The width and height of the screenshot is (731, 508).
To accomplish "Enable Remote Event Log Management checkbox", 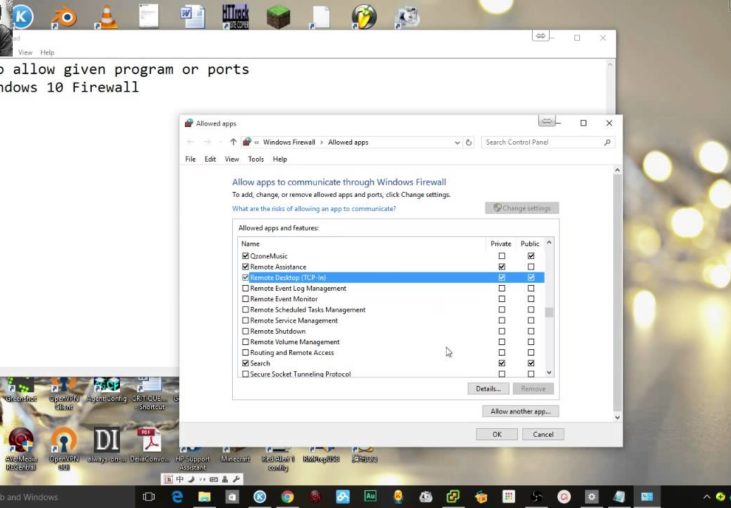I will [x=245, y=288].
